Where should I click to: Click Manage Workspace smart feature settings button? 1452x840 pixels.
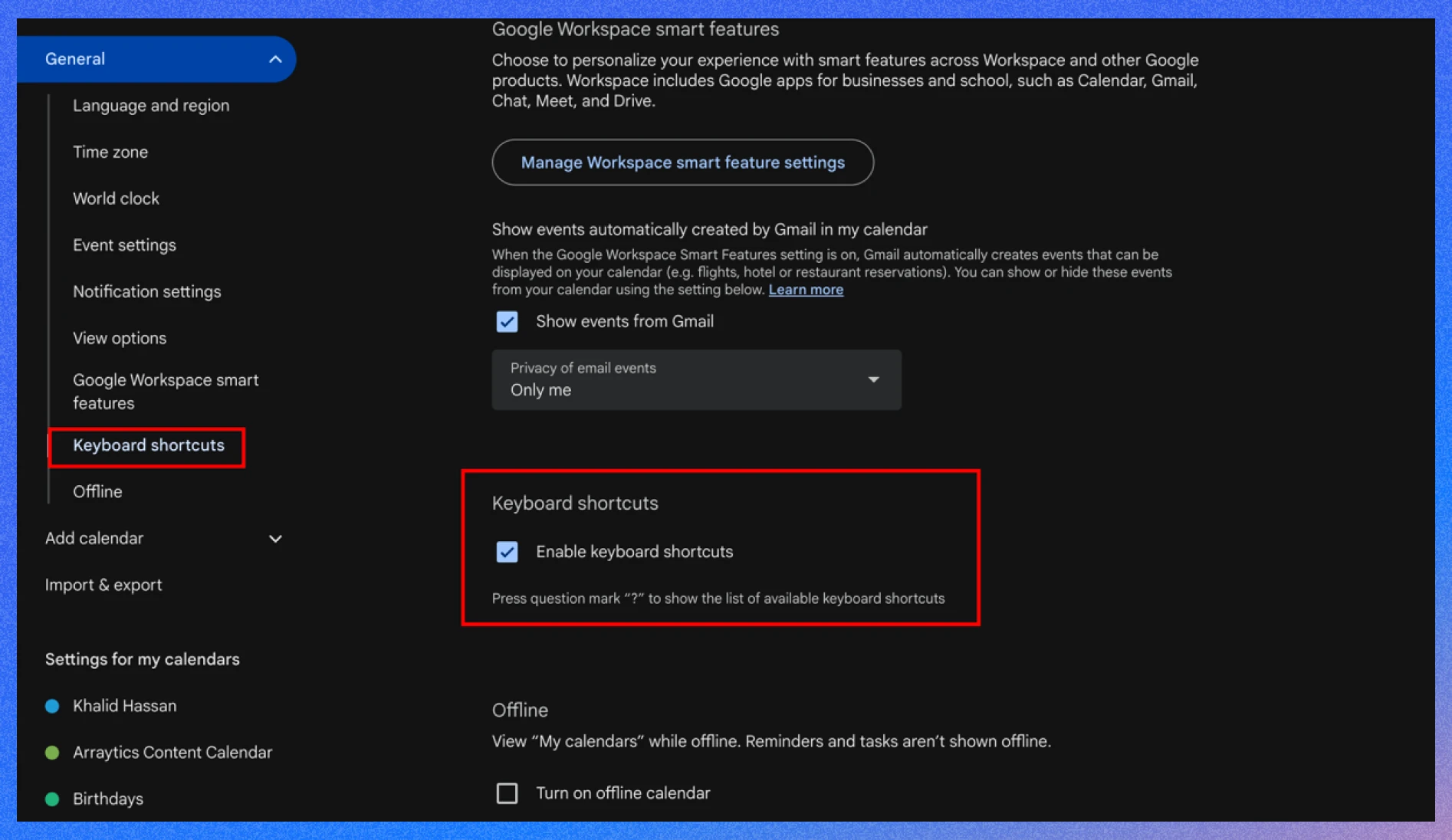[x=682, y=162]
